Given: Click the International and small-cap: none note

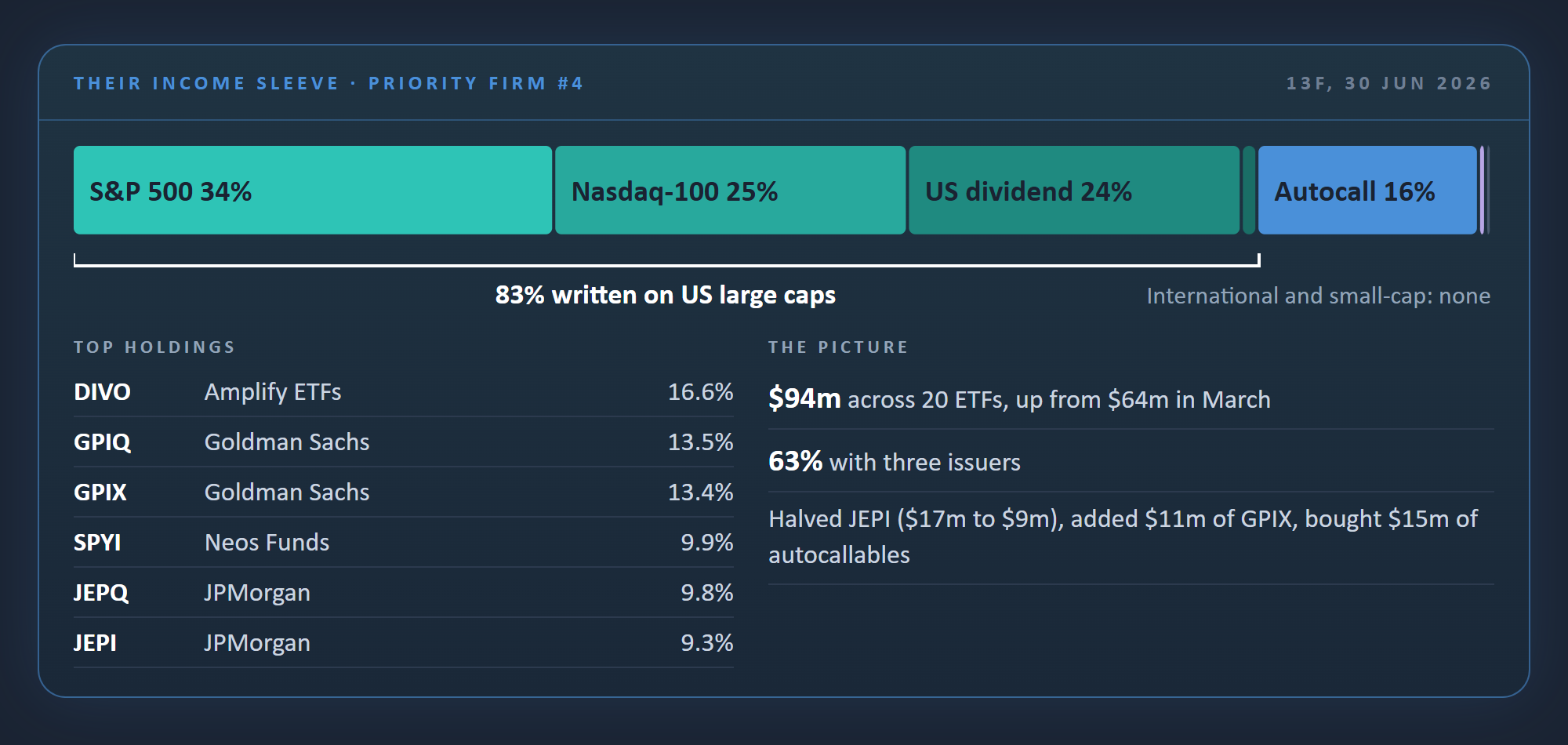Looking at the screenshot, I should (1319, 296).
